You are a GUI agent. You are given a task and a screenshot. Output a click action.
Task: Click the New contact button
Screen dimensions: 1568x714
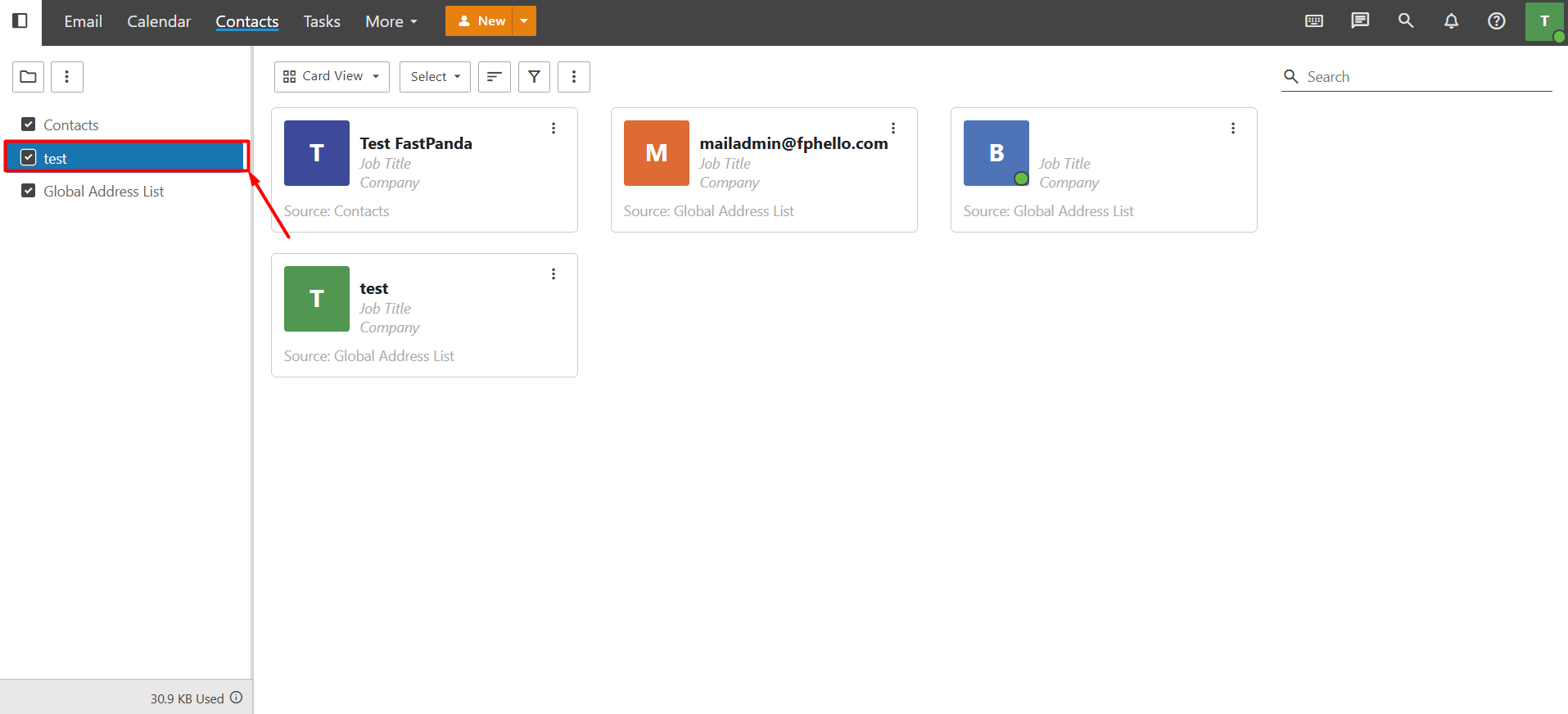479,21
